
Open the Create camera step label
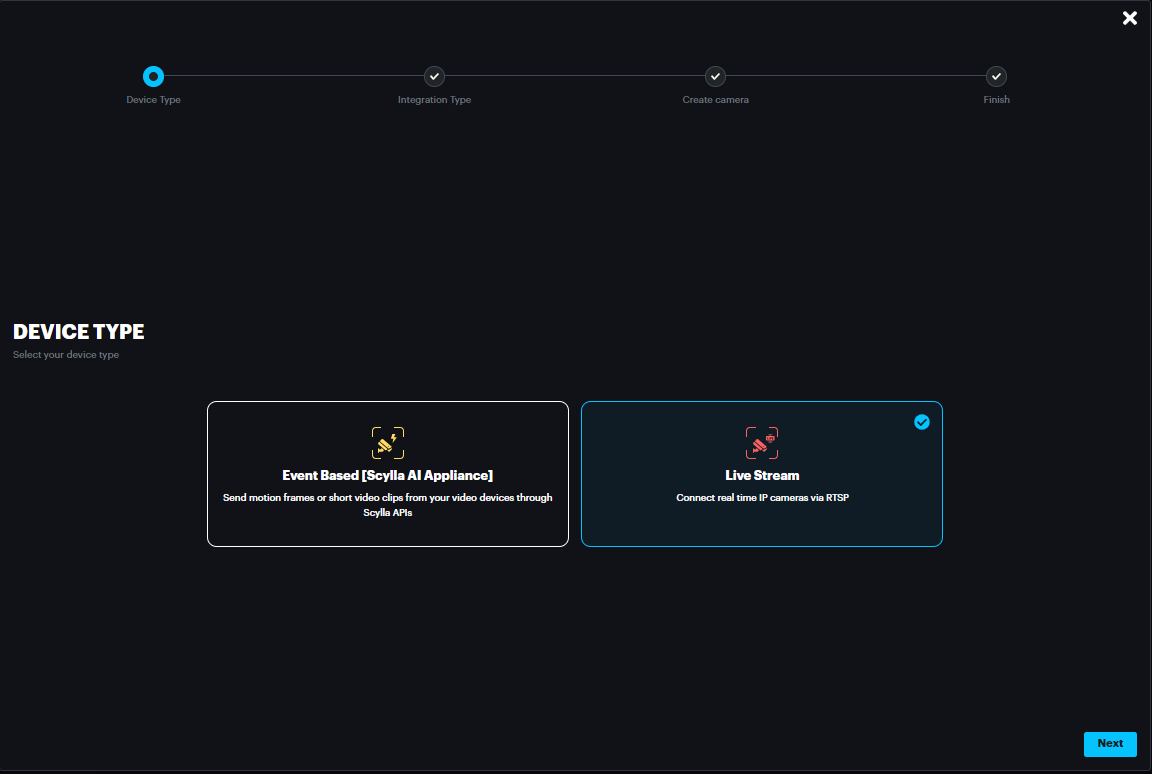(x=715, y=100)
